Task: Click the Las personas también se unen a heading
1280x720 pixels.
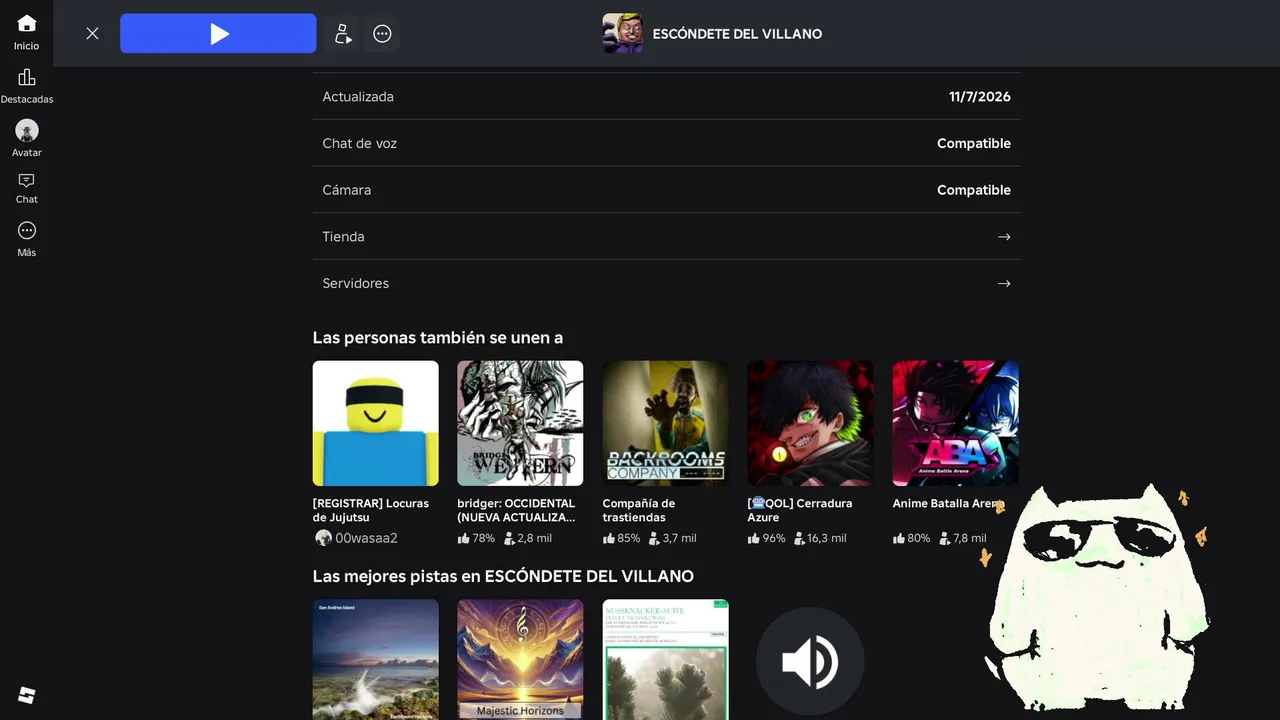Action: tap(438, 338)
